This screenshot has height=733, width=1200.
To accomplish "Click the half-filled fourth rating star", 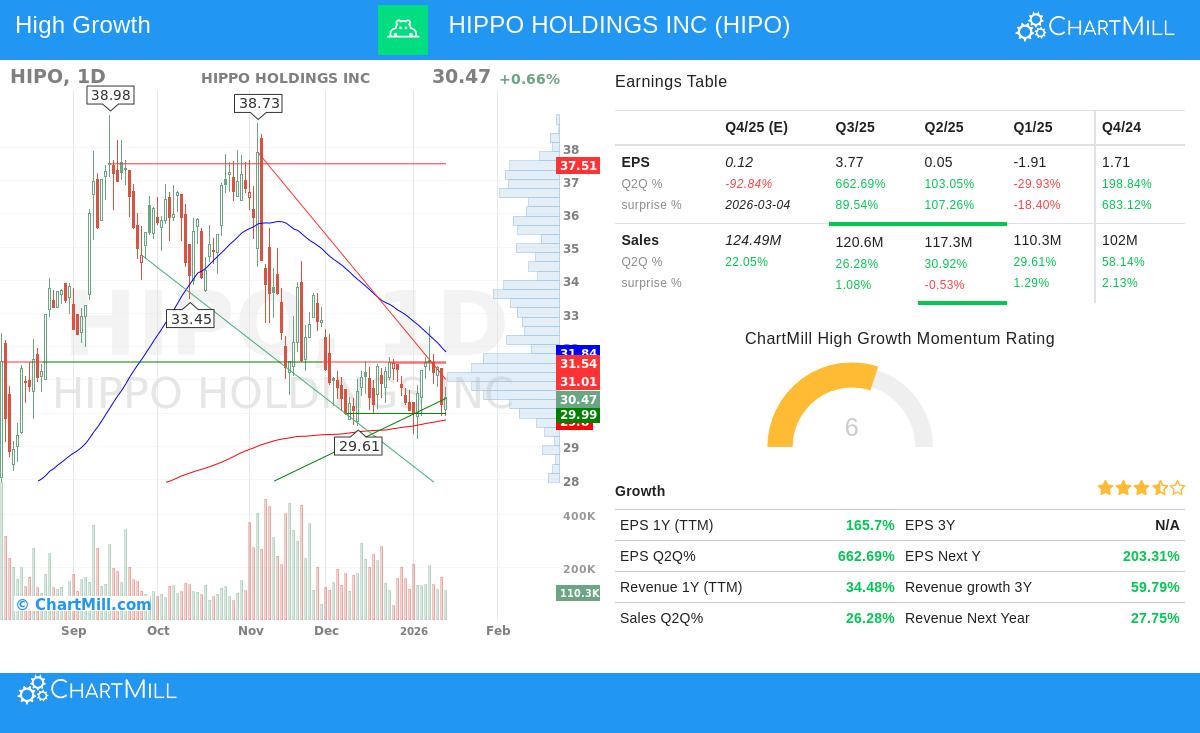I will [x=1160, y=488].
